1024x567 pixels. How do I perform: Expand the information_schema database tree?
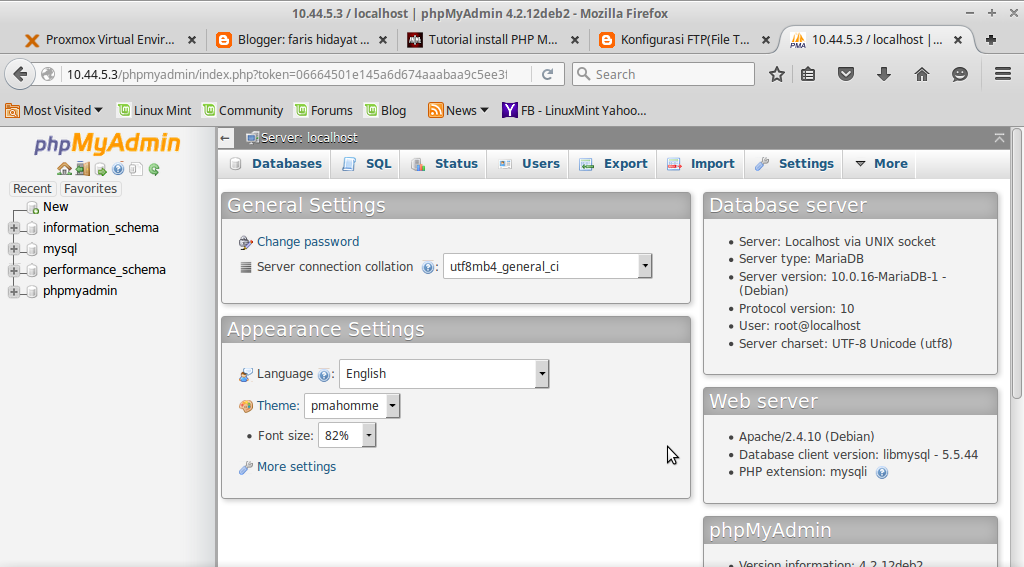tap(13, 228)
